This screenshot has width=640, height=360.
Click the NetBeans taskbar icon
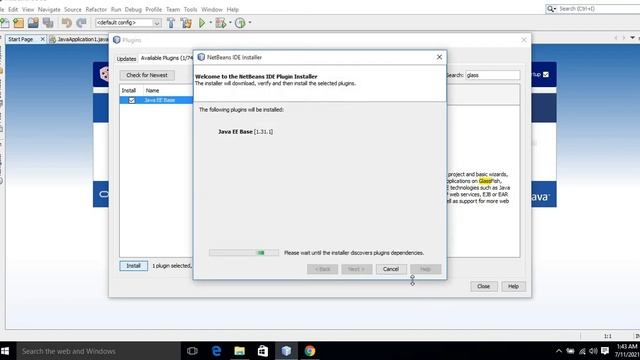pos(286,351)
